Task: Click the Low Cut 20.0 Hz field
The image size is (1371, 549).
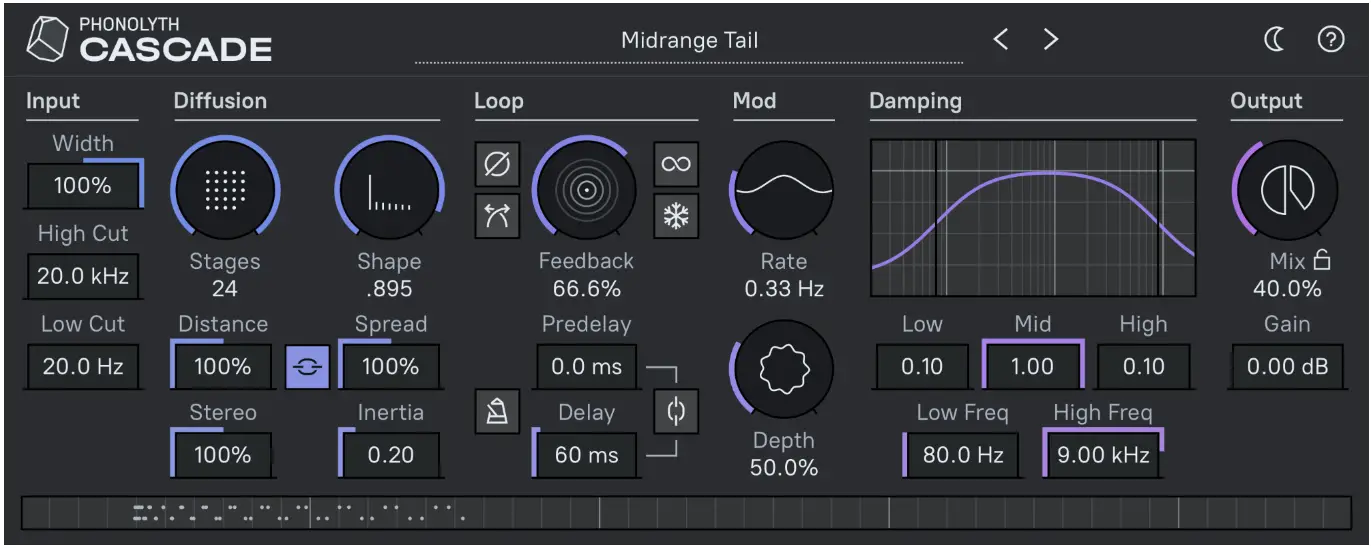Action: [x=83, y=366]
